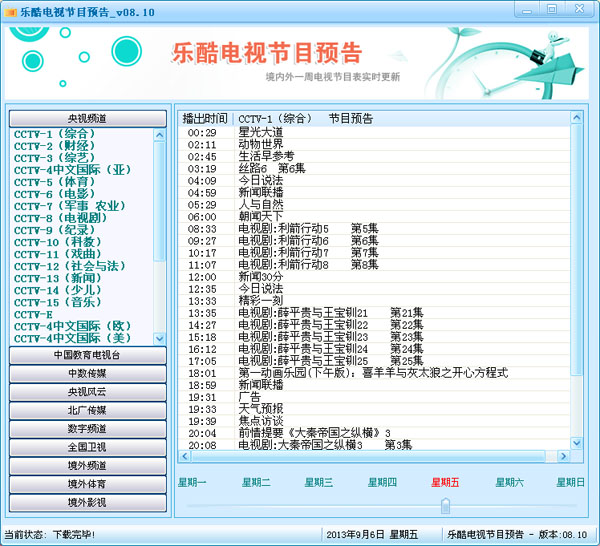600x546 pixels.
Task: Switch to 星期三 schedule
Action: pos(319,482)
